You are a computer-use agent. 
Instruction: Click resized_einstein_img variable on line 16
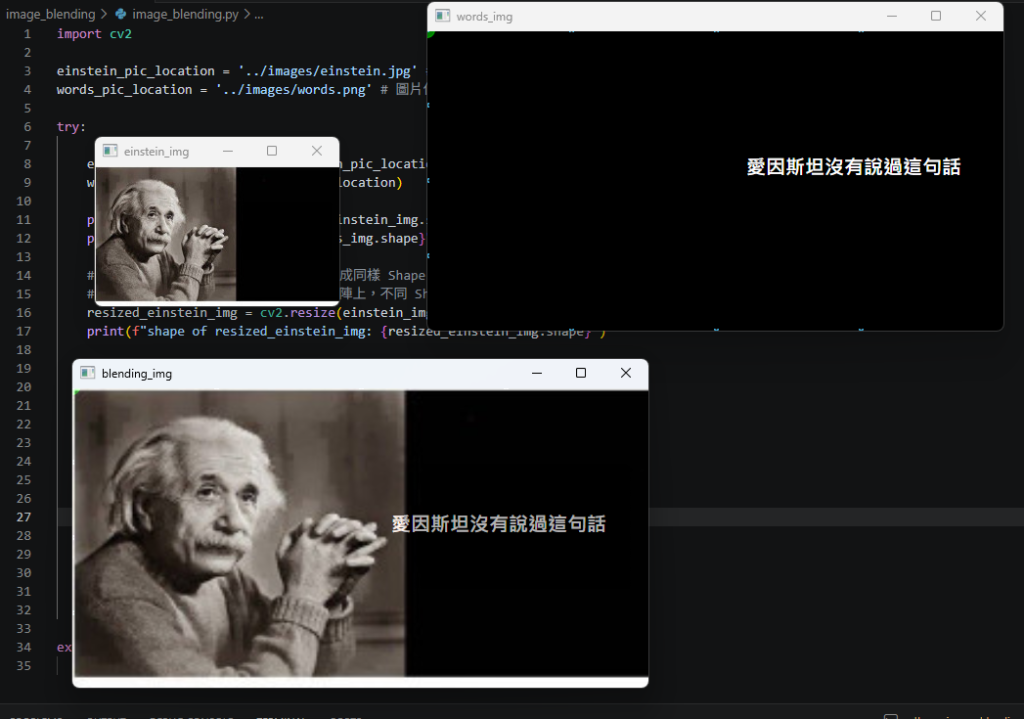coord(162,313)
